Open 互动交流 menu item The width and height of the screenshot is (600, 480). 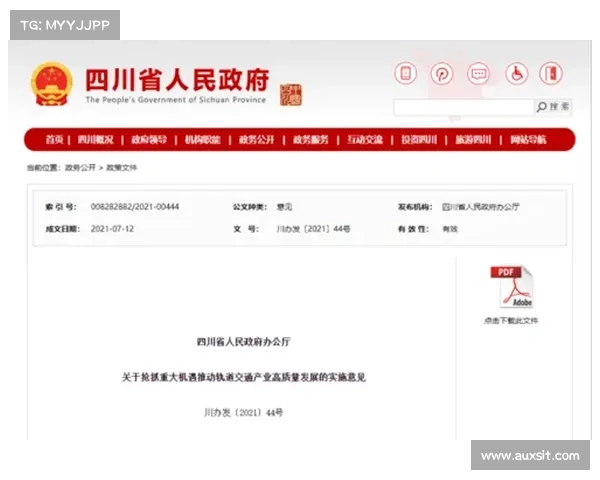coord(365,139)
